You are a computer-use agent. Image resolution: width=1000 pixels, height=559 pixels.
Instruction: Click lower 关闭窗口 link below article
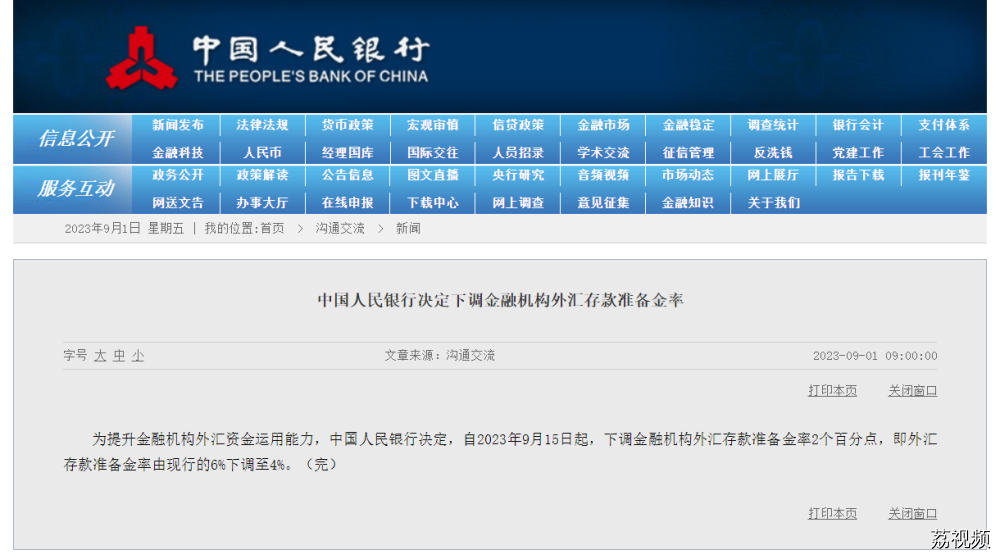[913, 514]
